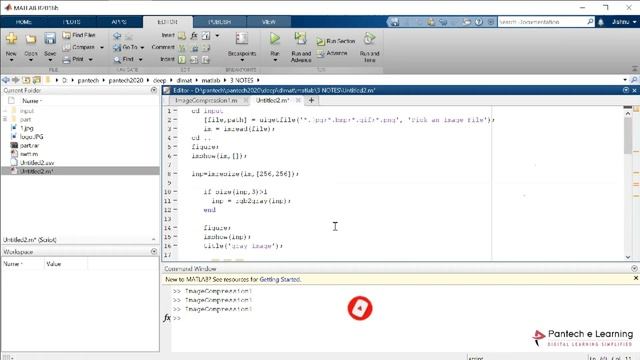Viewport: 640px width, 360px height.
Task: Open the Workspace panel actions menu
Action: [154, 252]
